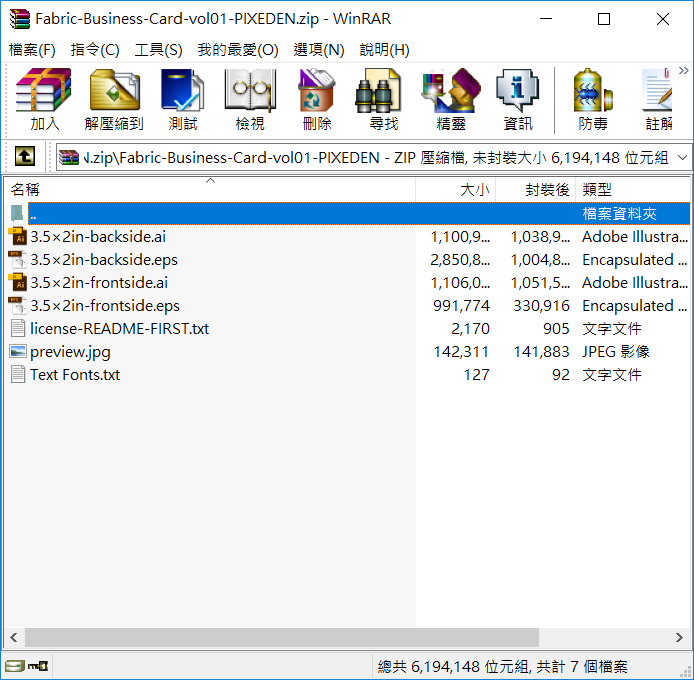Select file Text Fonts.txt
The height and width of the screenshot is (680, 694).
click(x=349, y=375)
